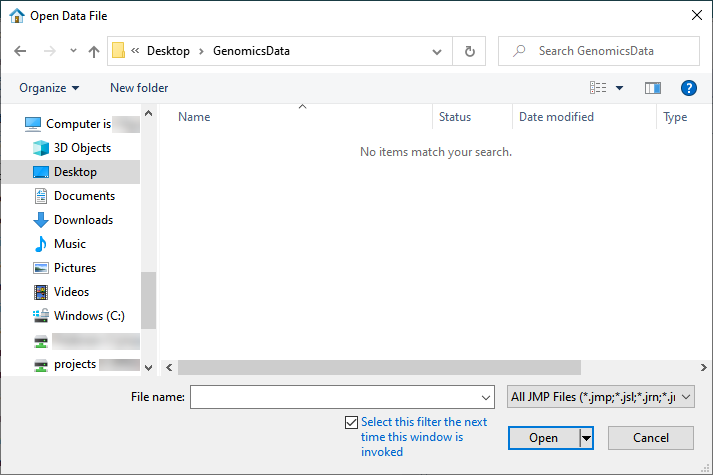This screenshot has width=713, height=475.
Task: Refresh the GenomicsData folder view
Action: pyautogui.click(x=469, y=51)
